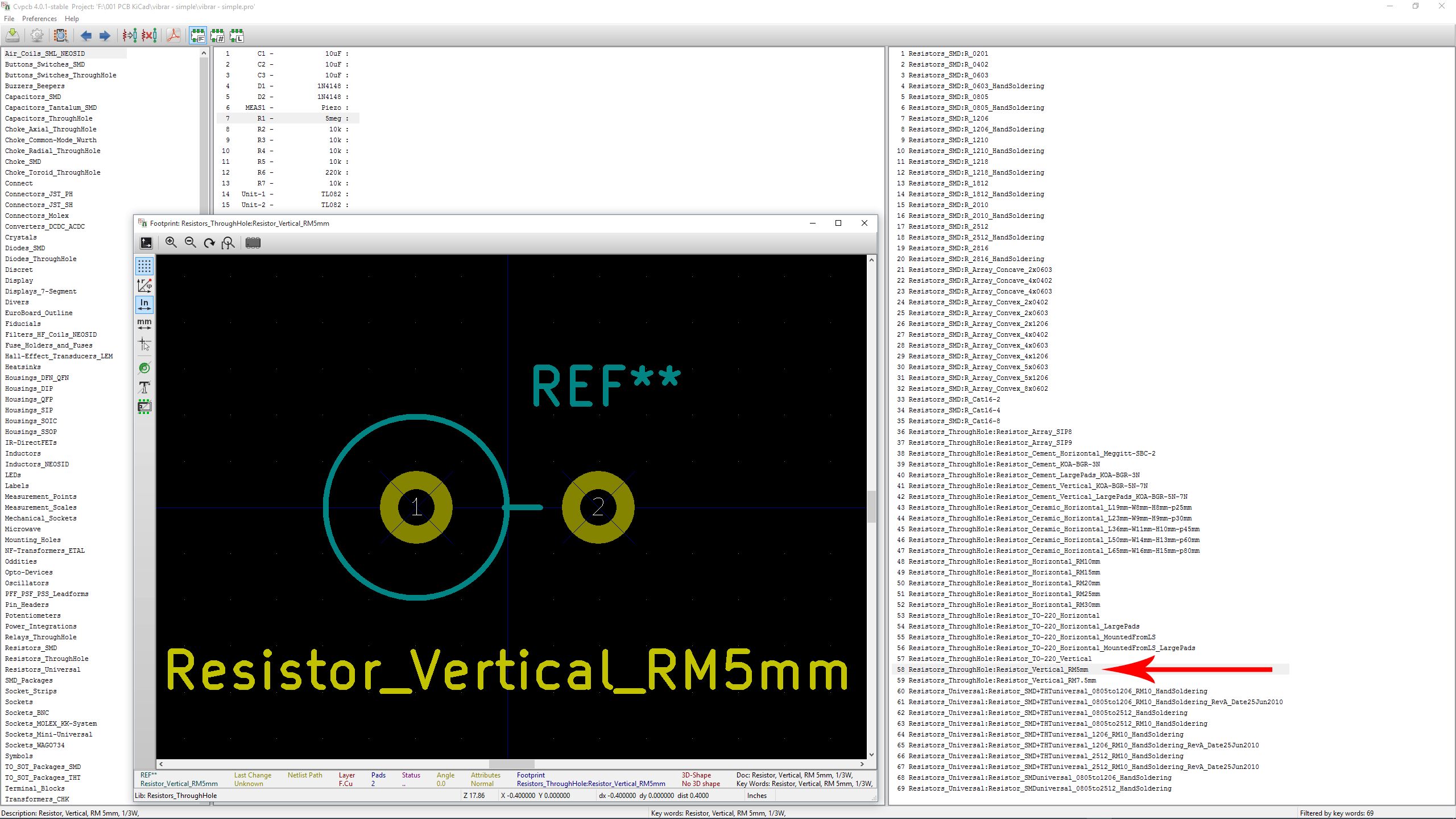This screenshot has width=1456, height=819.
Task: Click down arrow of viewer vertical scrollbar
Action: click(x=871, y=755)
